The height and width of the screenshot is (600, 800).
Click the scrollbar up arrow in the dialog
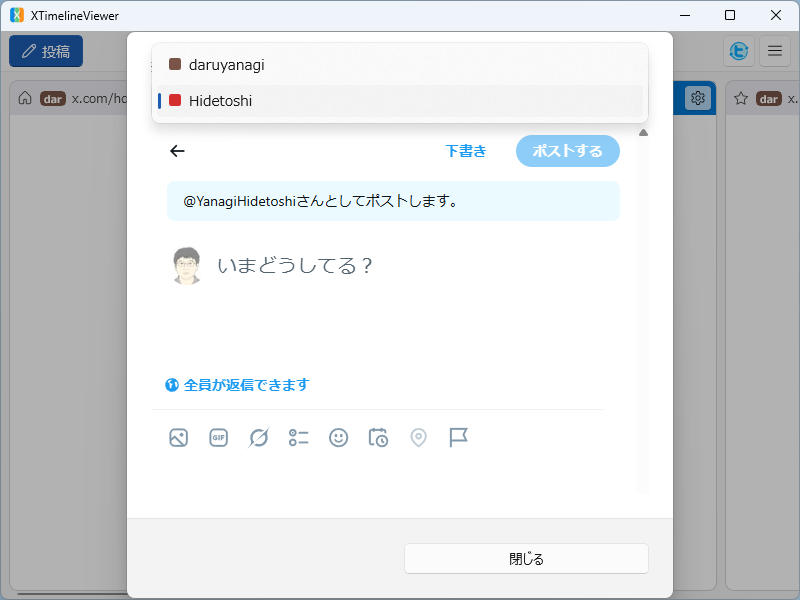(x=643, y=133)
